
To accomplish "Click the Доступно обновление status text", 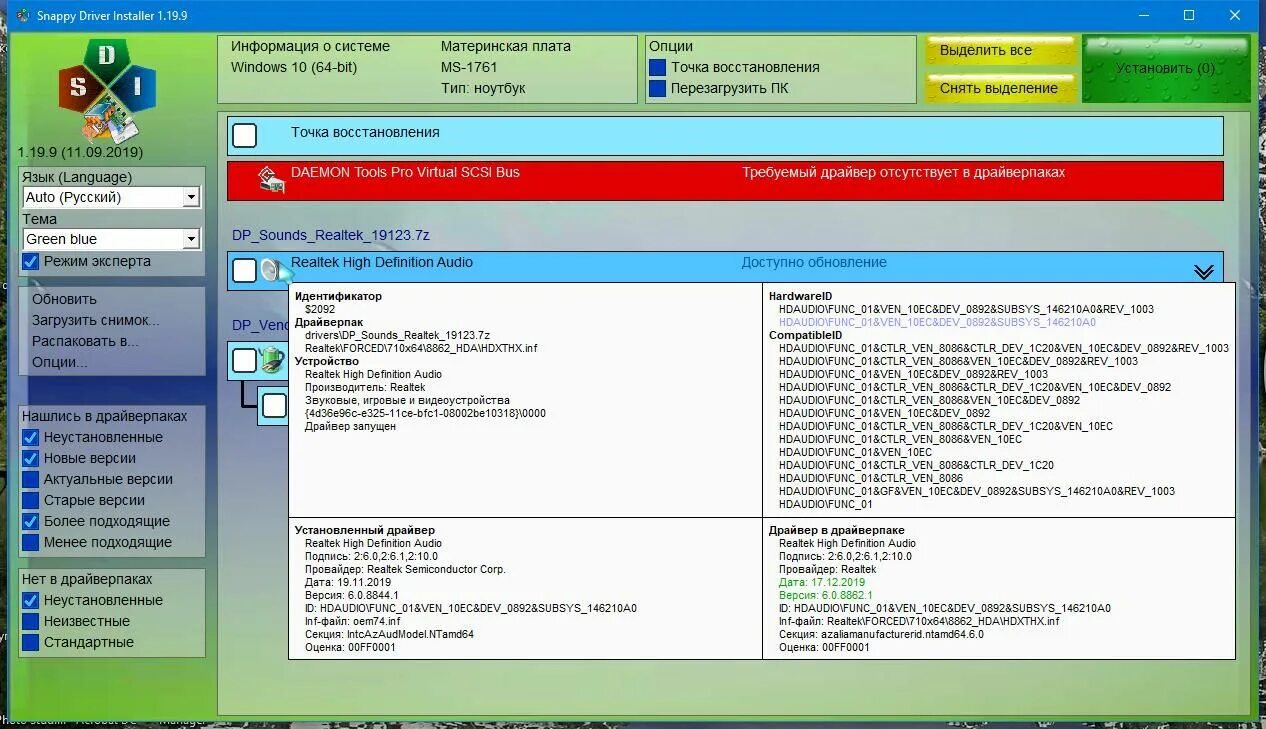I will 814,262.
